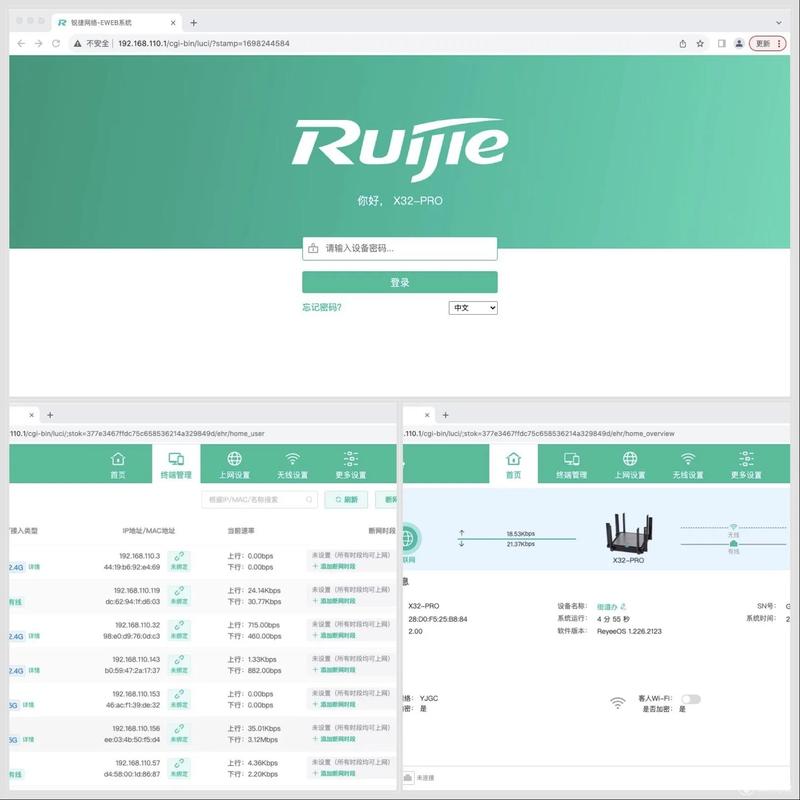800x800 pixels.
Task: Add offline period for 192.168.110.57
Action: click(x=334, y=773)
